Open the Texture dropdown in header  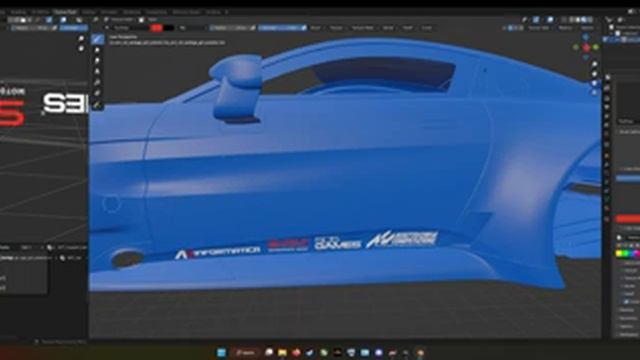click(x=336, y=28)
